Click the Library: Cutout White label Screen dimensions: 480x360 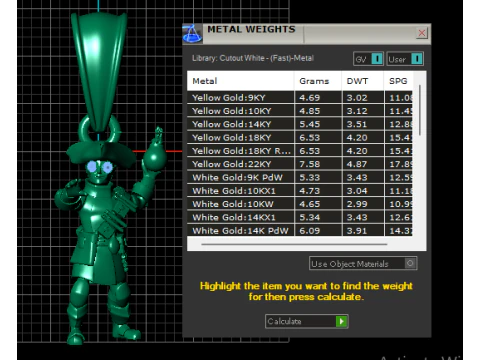253,58
